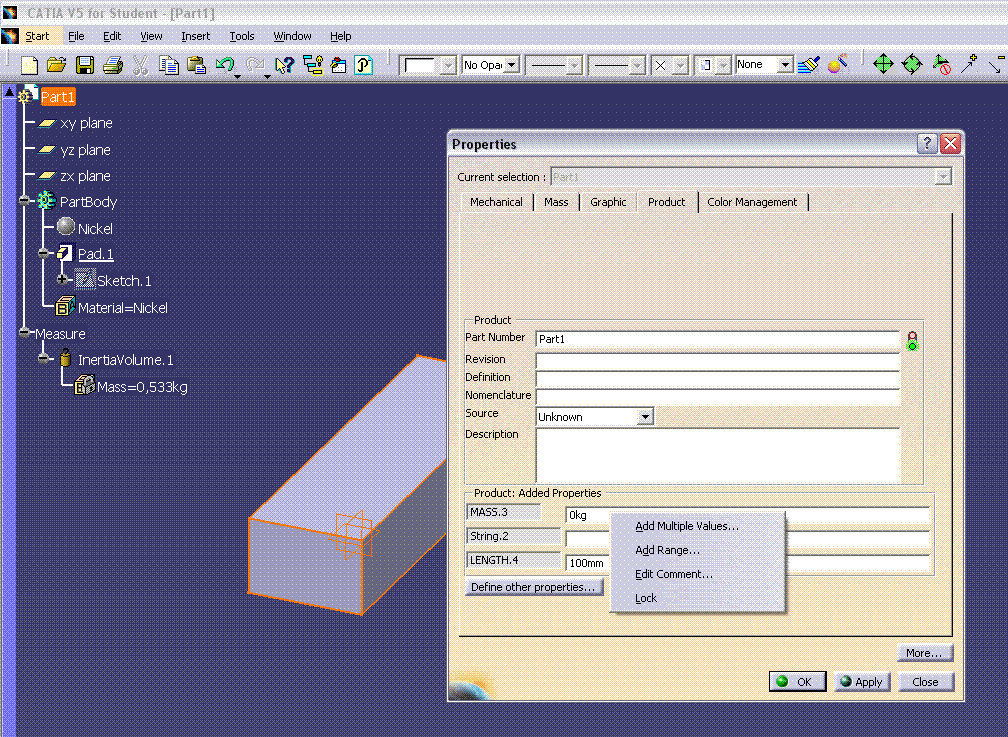Open the Insert menu
This screenshot has height=737, width=1008.
pos(195,36)
